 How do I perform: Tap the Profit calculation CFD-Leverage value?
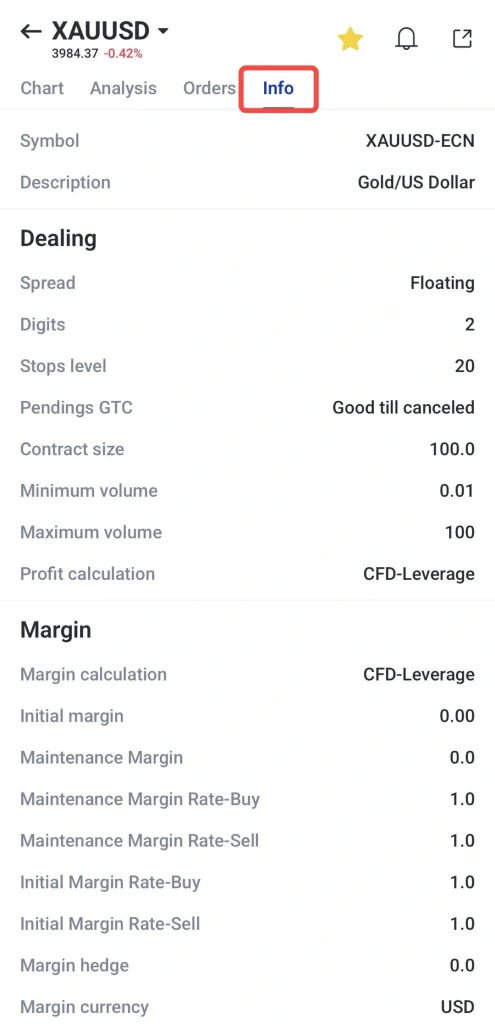(419, 574)
